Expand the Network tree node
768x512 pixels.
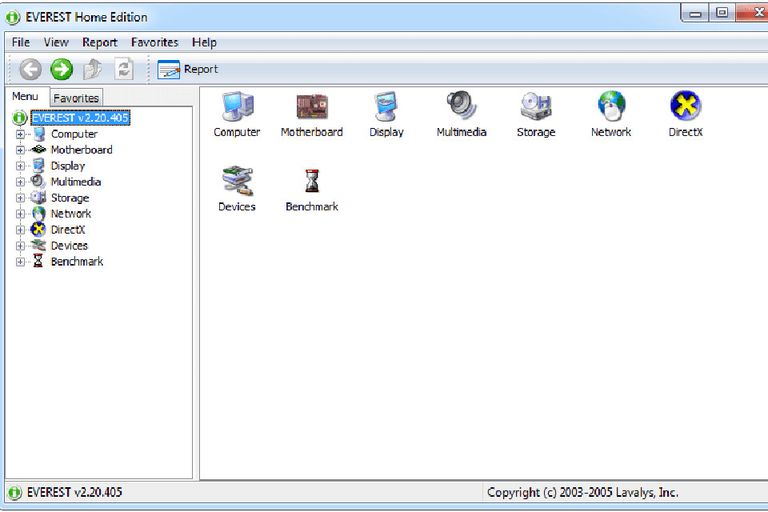pos(20,214)
